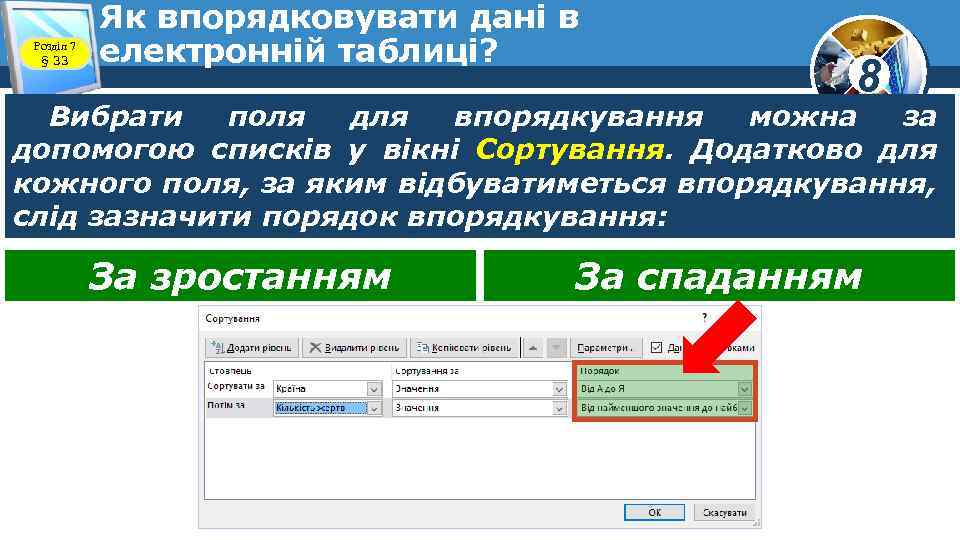
Task: Toggle the data has headers checkbox
Action: (656, 347)
